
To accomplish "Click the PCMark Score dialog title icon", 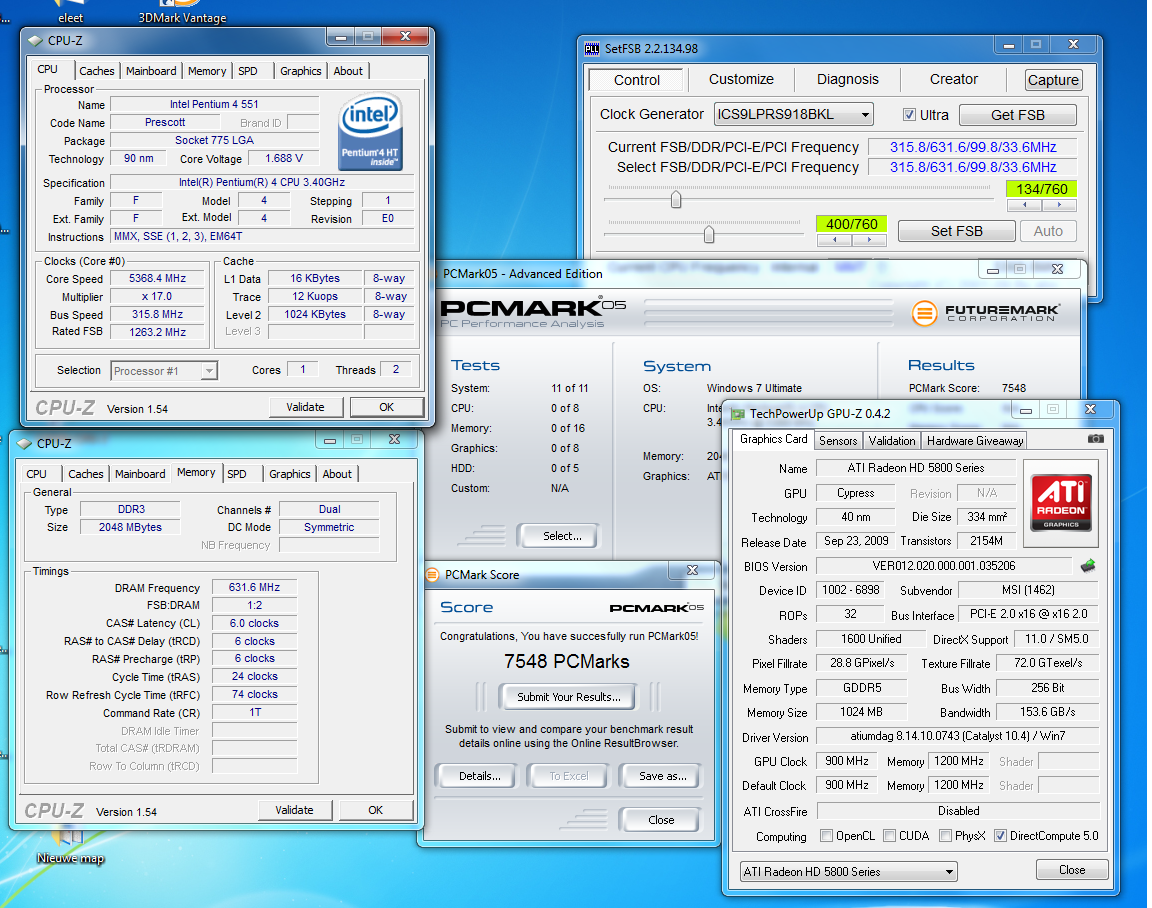I will pyautogui.click(x=433, y=574).
